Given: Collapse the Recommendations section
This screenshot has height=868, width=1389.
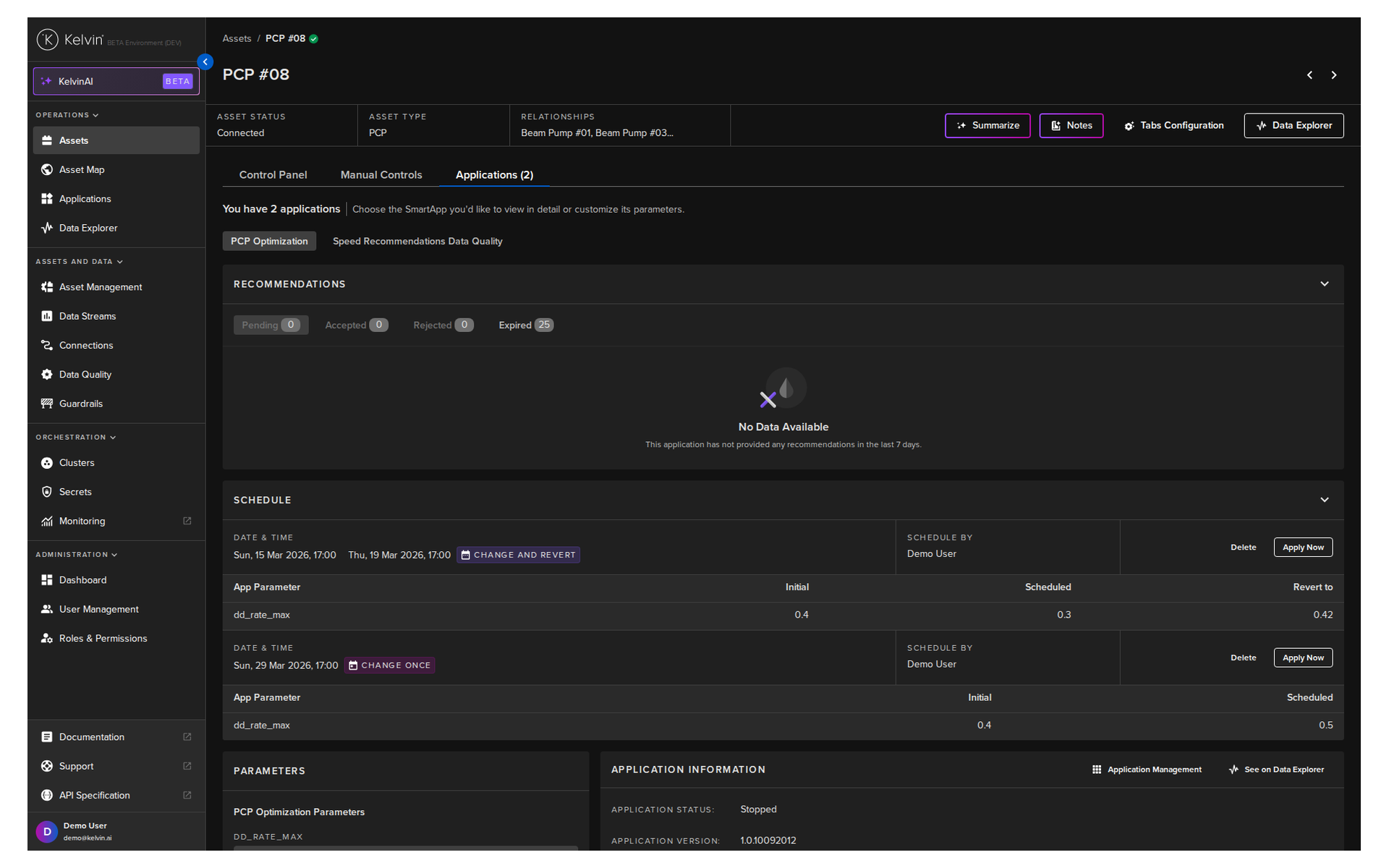Looking at the screenshot, I should click(1324, 284).
